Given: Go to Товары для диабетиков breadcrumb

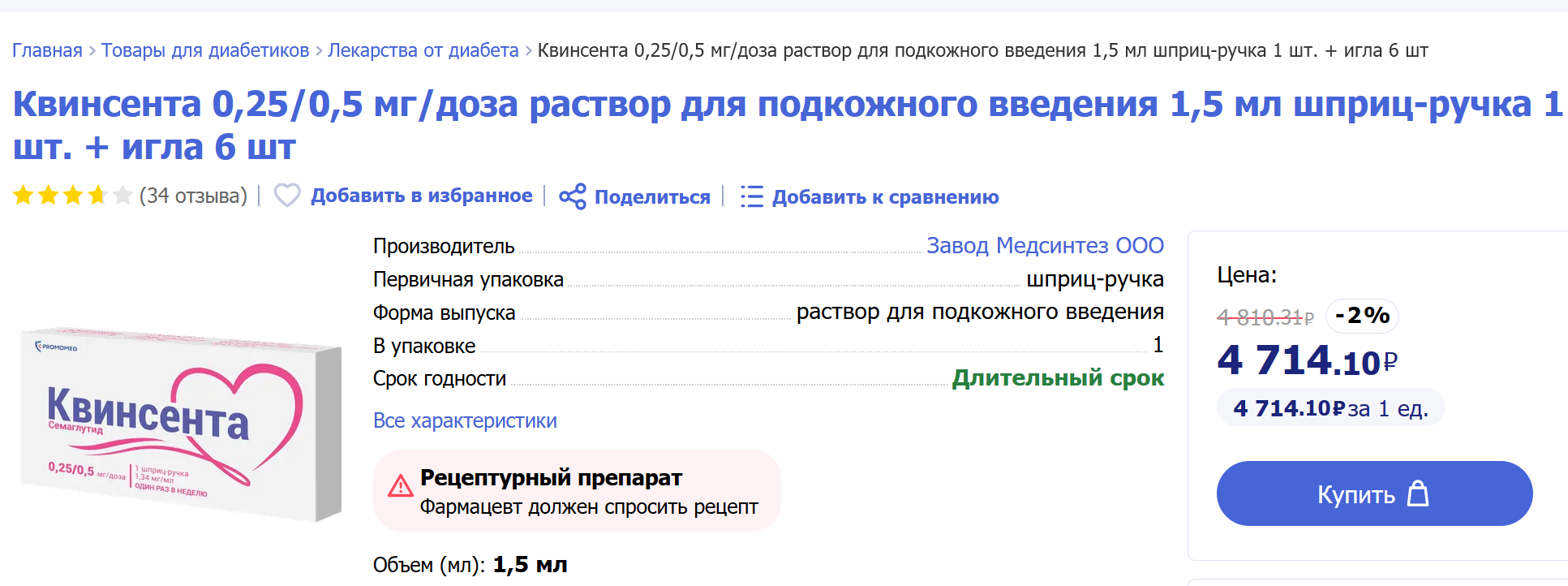Looking at the screenshot, I should click(205, 50).
